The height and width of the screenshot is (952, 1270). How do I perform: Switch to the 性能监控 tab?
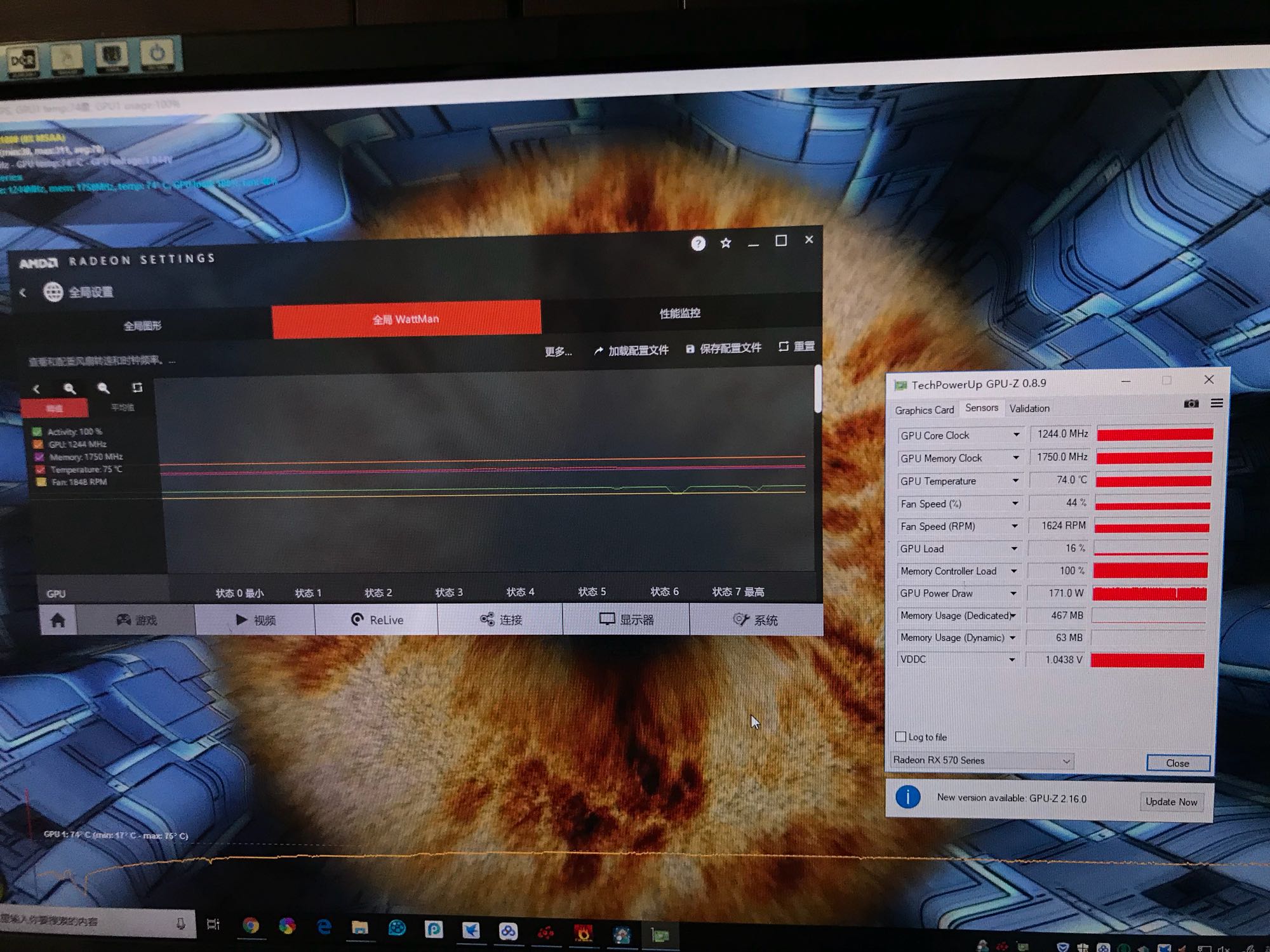[680, 314]
